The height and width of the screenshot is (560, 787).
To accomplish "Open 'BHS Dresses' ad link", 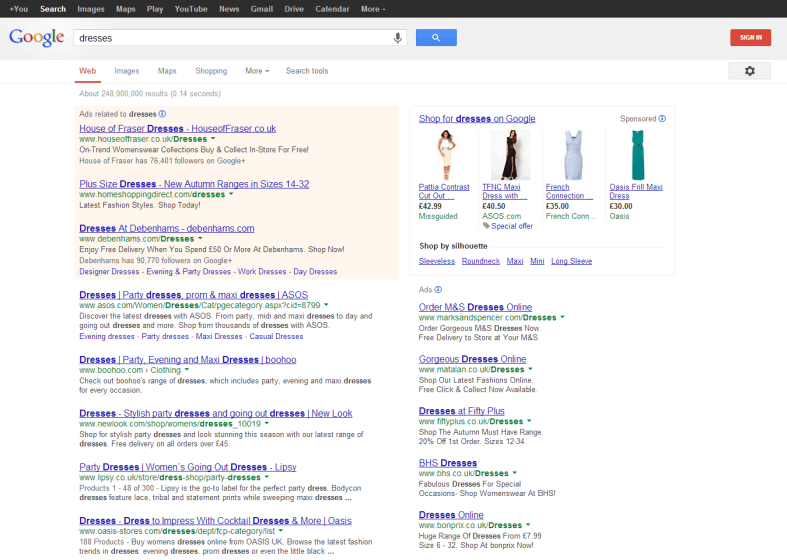I will [x=448, y=463].
